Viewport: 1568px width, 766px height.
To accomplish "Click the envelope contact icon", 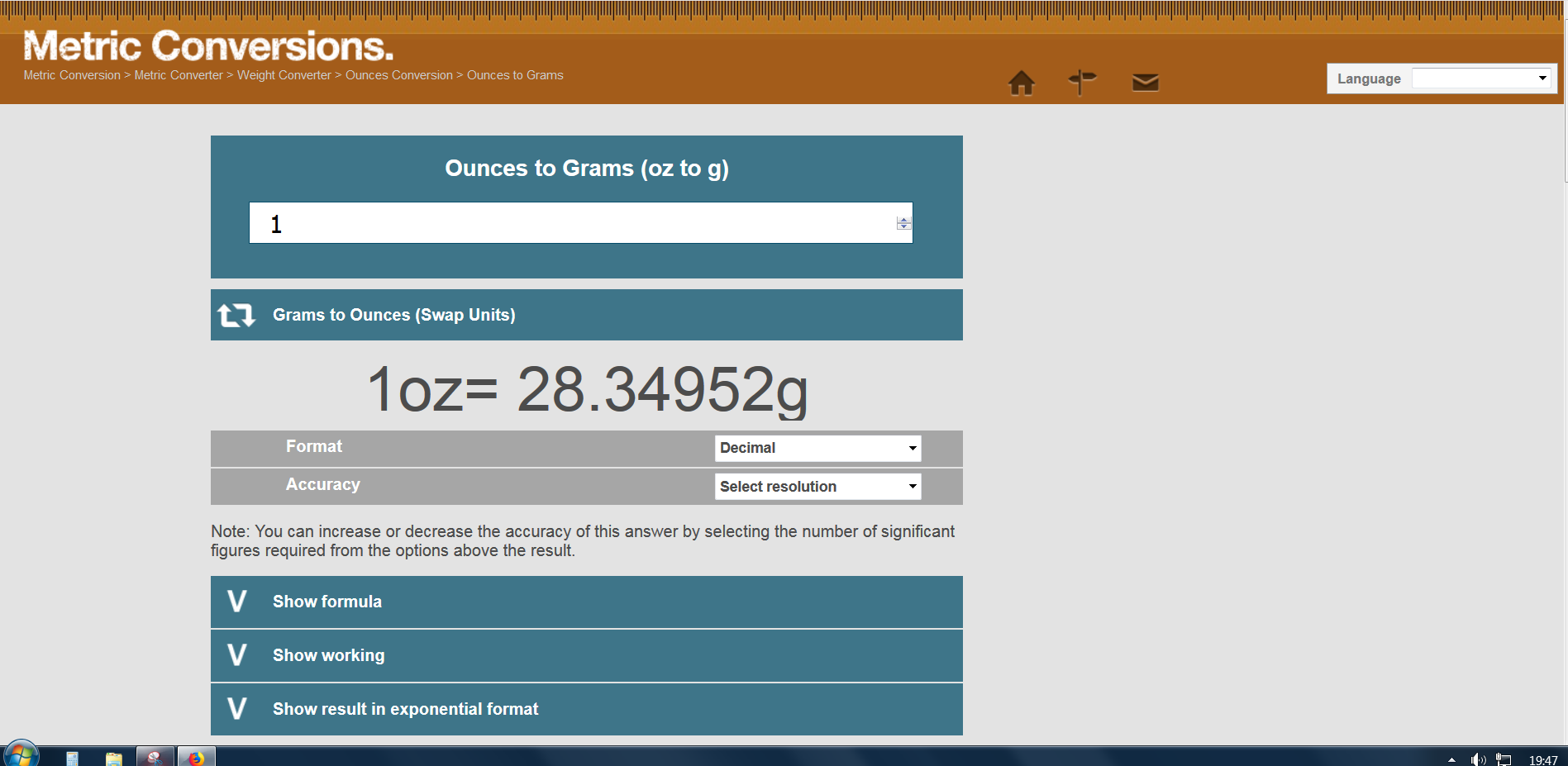I will click(x=1145, y=82).
